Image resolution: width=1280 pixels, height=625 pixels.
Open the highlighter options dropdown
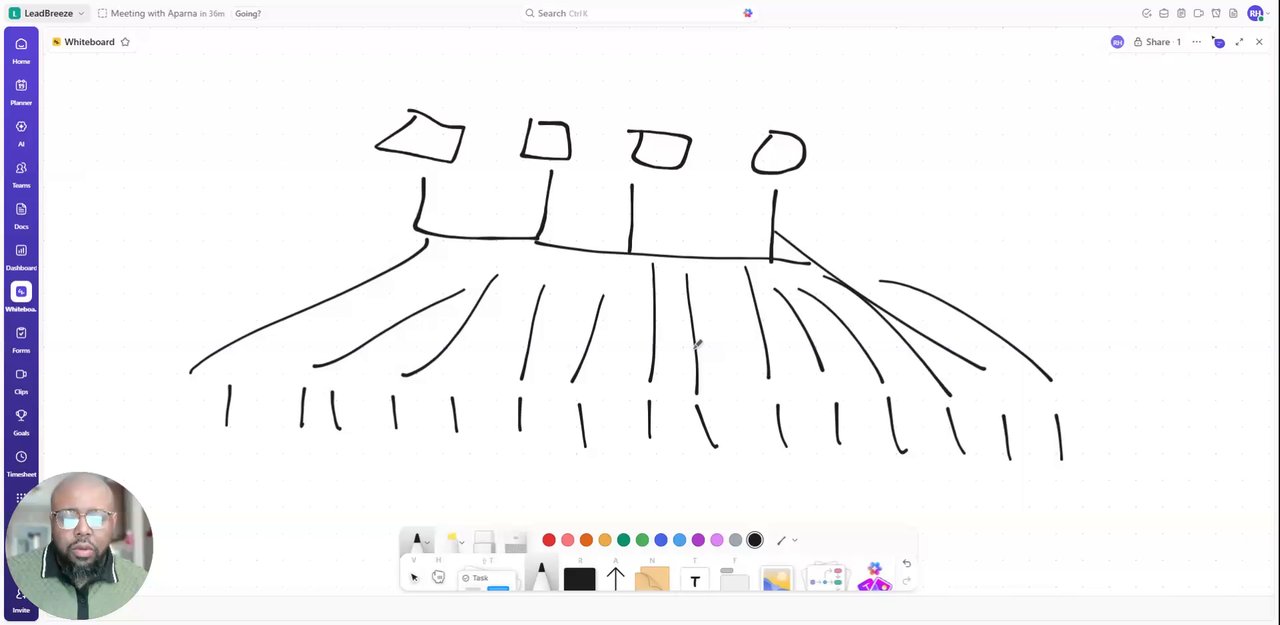461,543
